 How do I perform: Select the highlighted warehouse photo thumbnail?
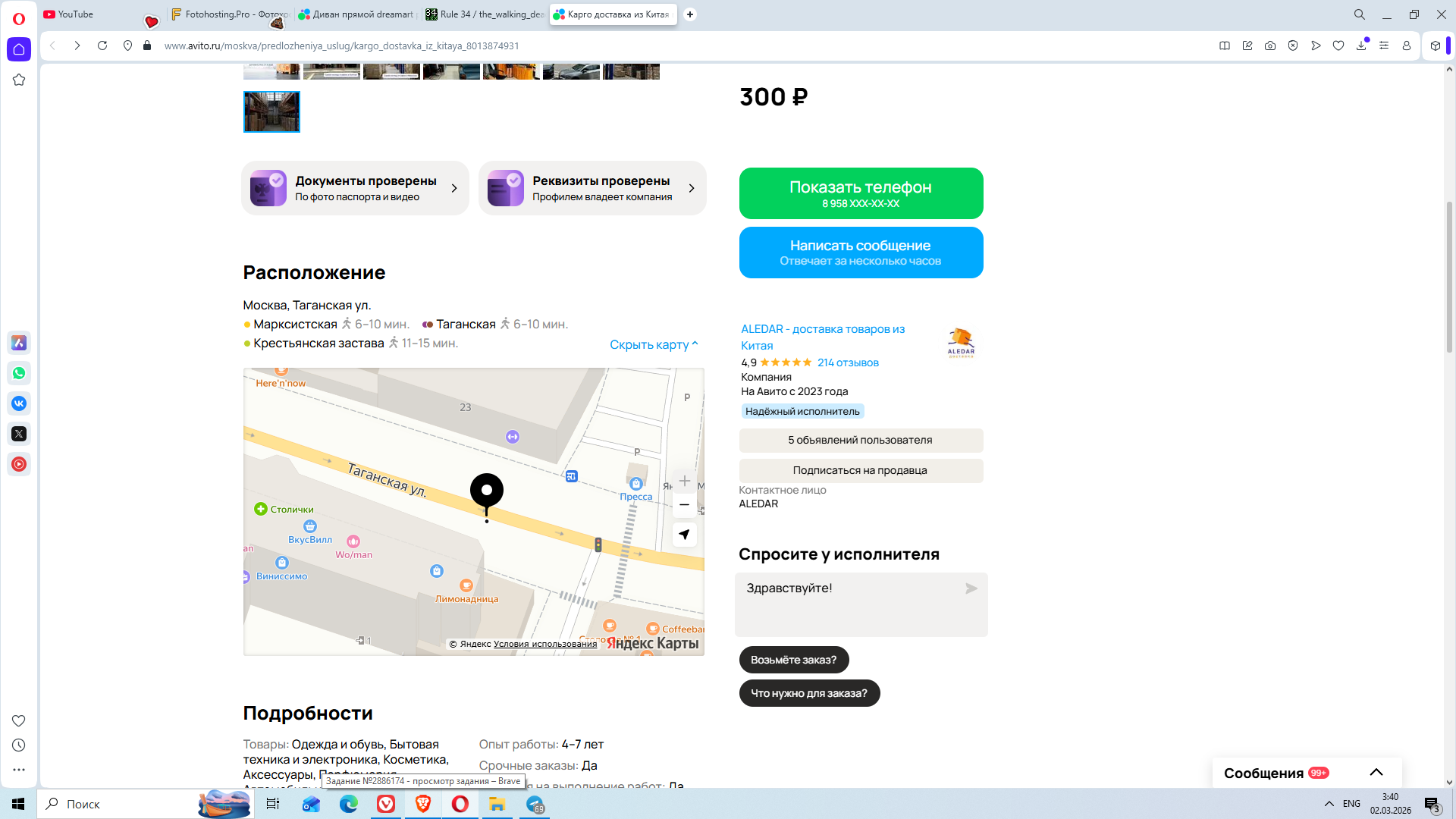(x=271, y=111)
